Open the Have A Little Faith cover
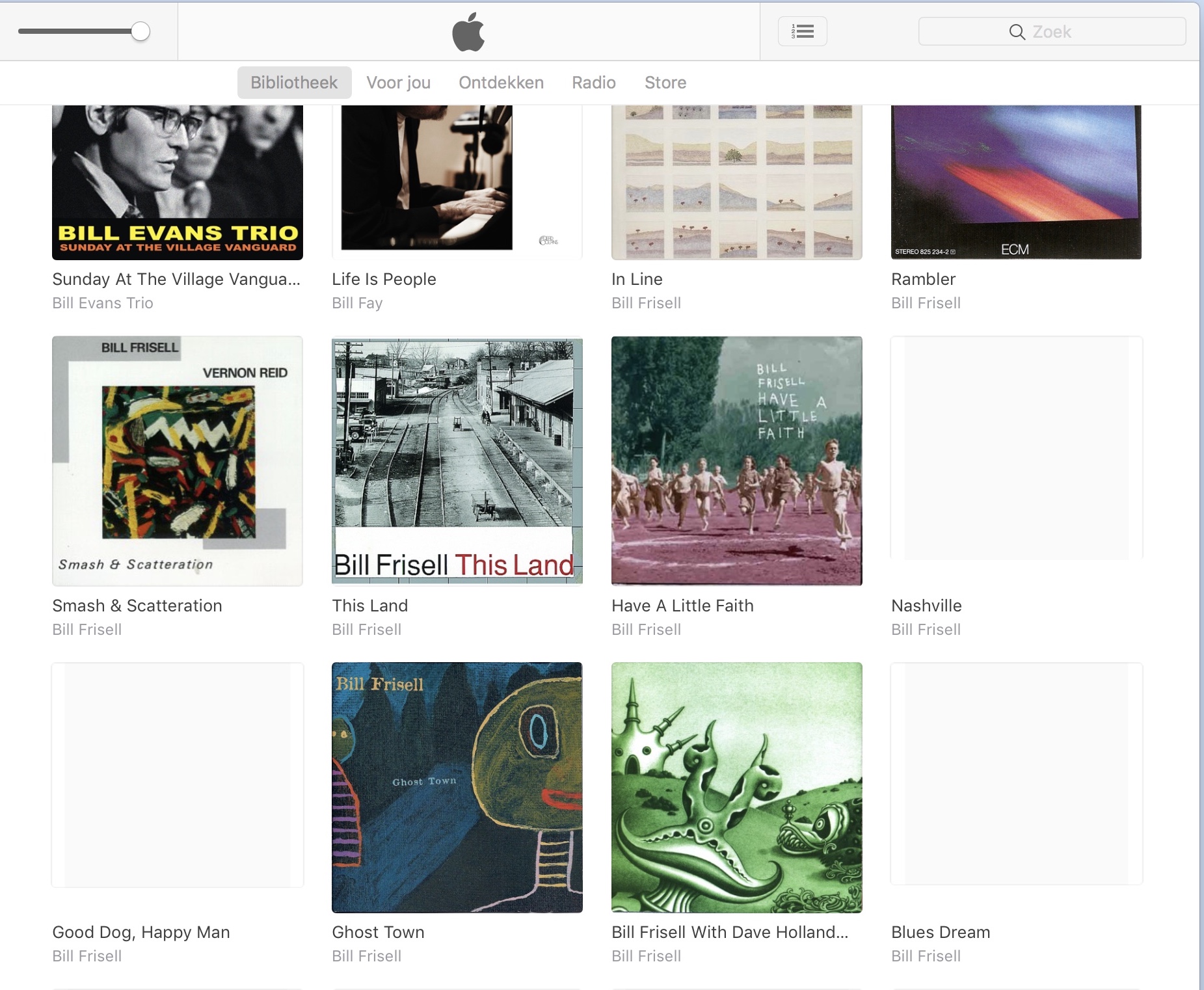This screenshot has height=990, width=1204. pyautogui.click(x=737, y=461)
